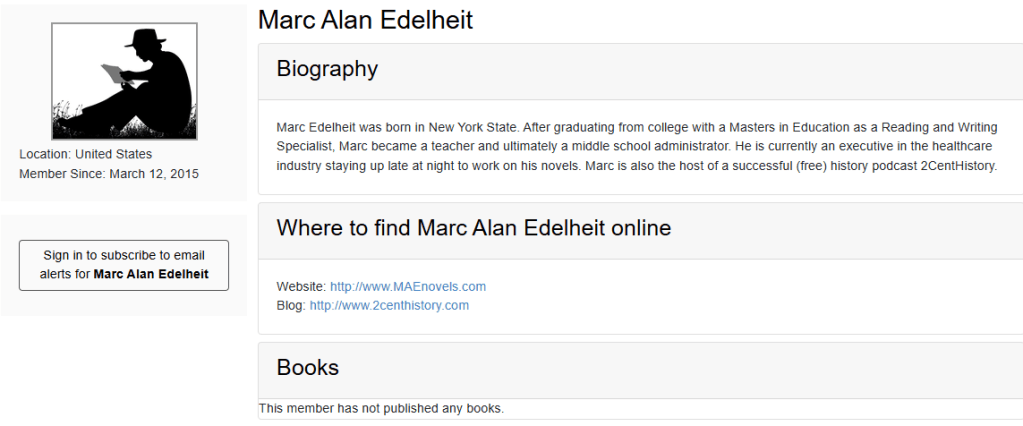Viewport: 1023px width, 426px height.
Task: Select the Where to find online heading
Action: (x=473, y=228)
